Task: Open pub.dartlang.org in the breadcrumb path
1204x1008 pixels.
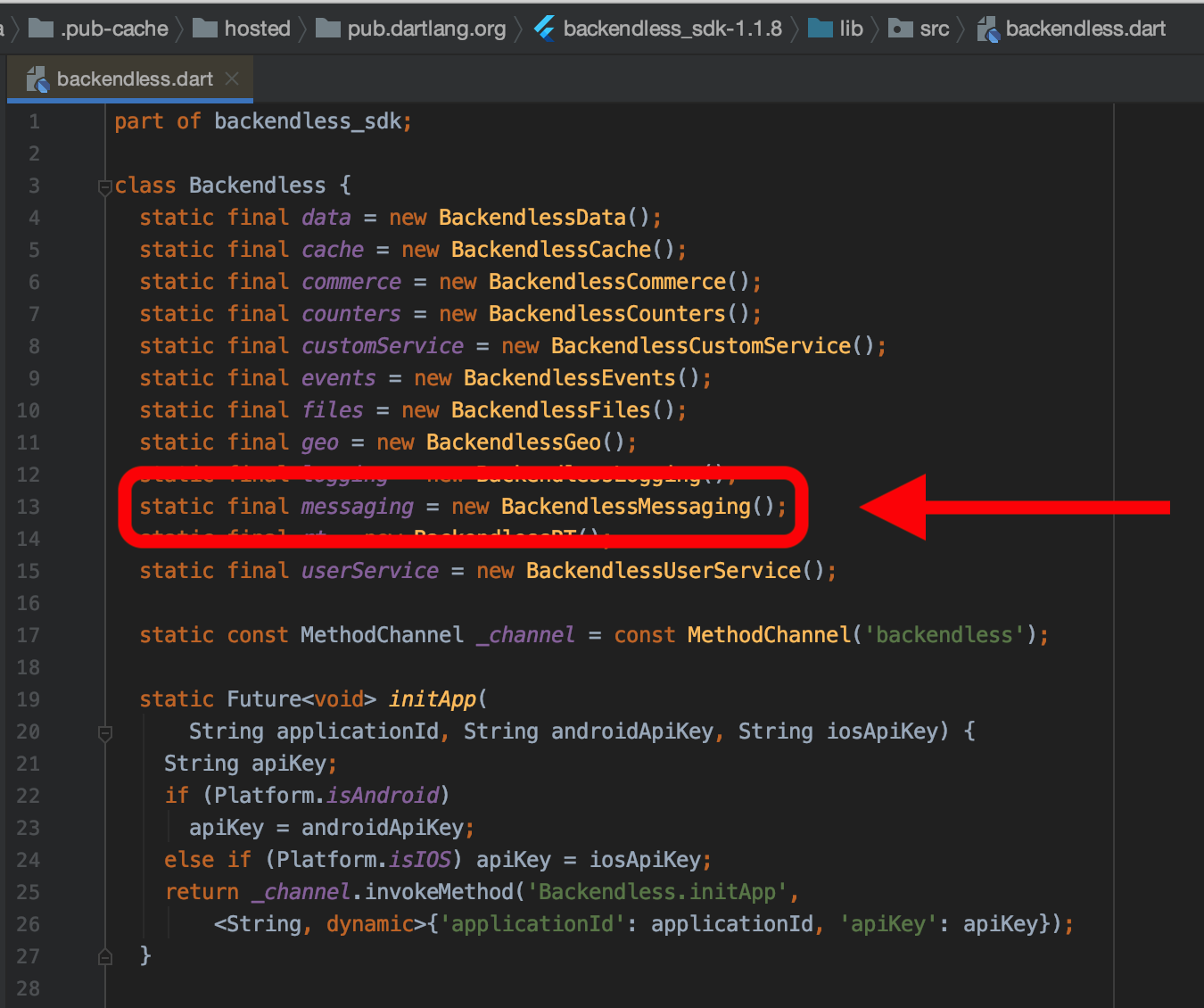Action: [426, 29]
